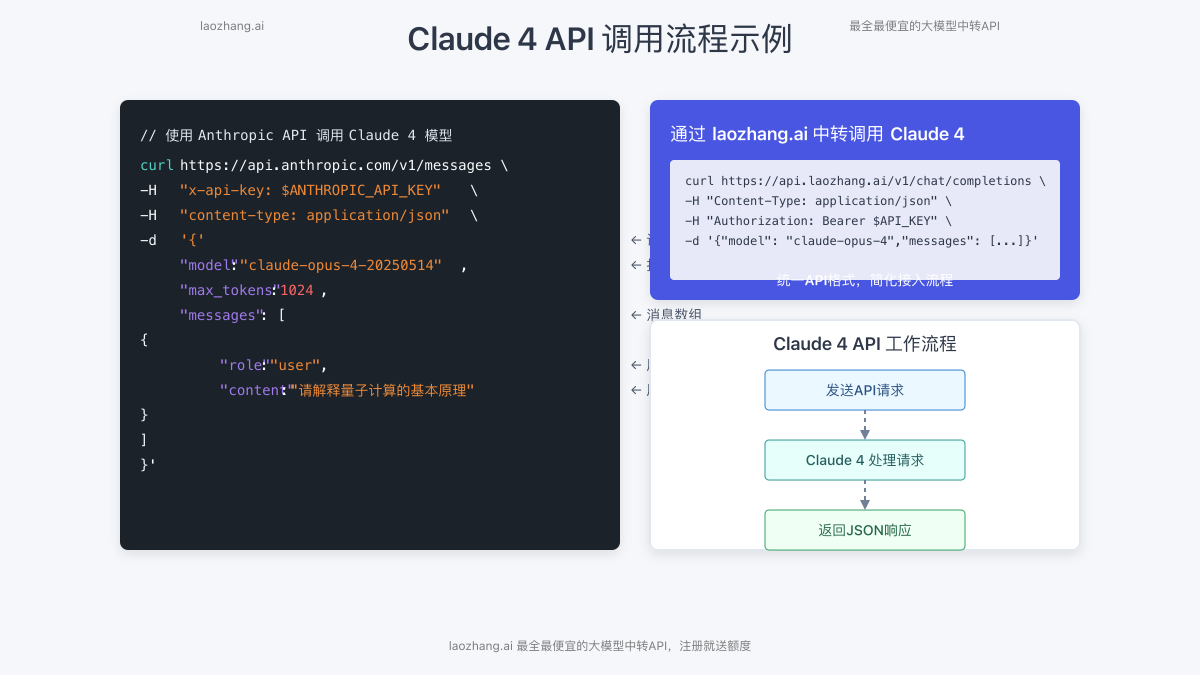
Task: Click the 'curl' keyword in the dark code panel
Action: (157, 165)
